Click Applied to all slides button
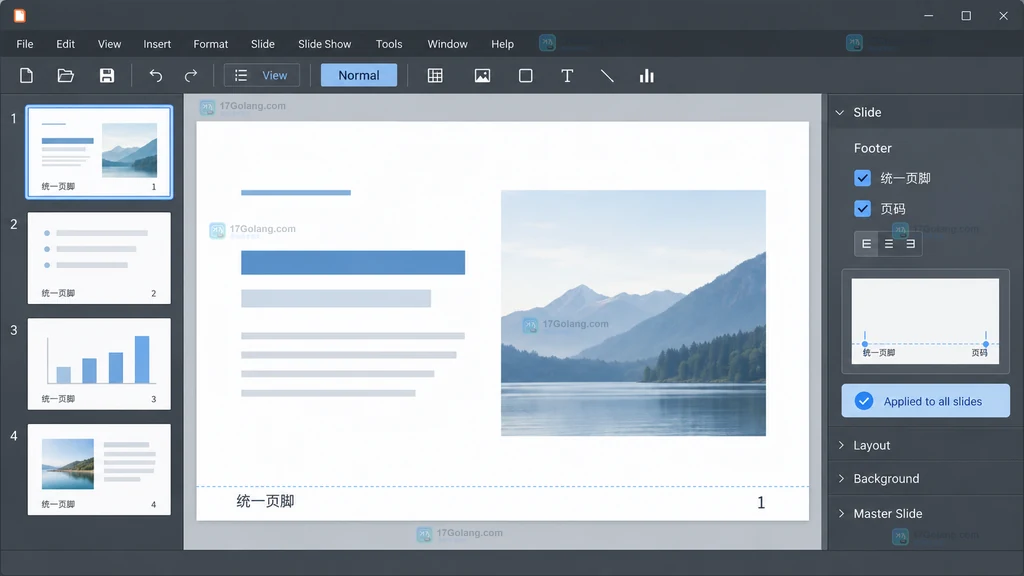The height and width of the screenshot is (576, 1024). click(925, 401)
